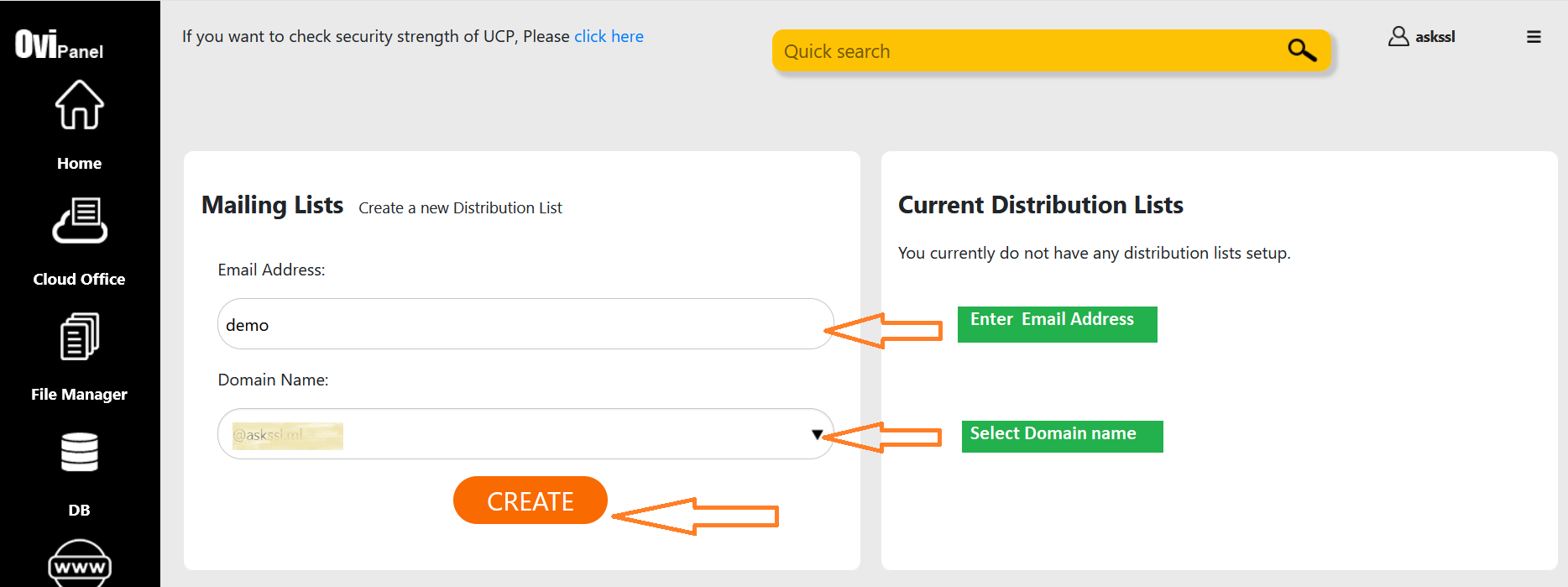Open the DB database icon

[x=79, y=452]
